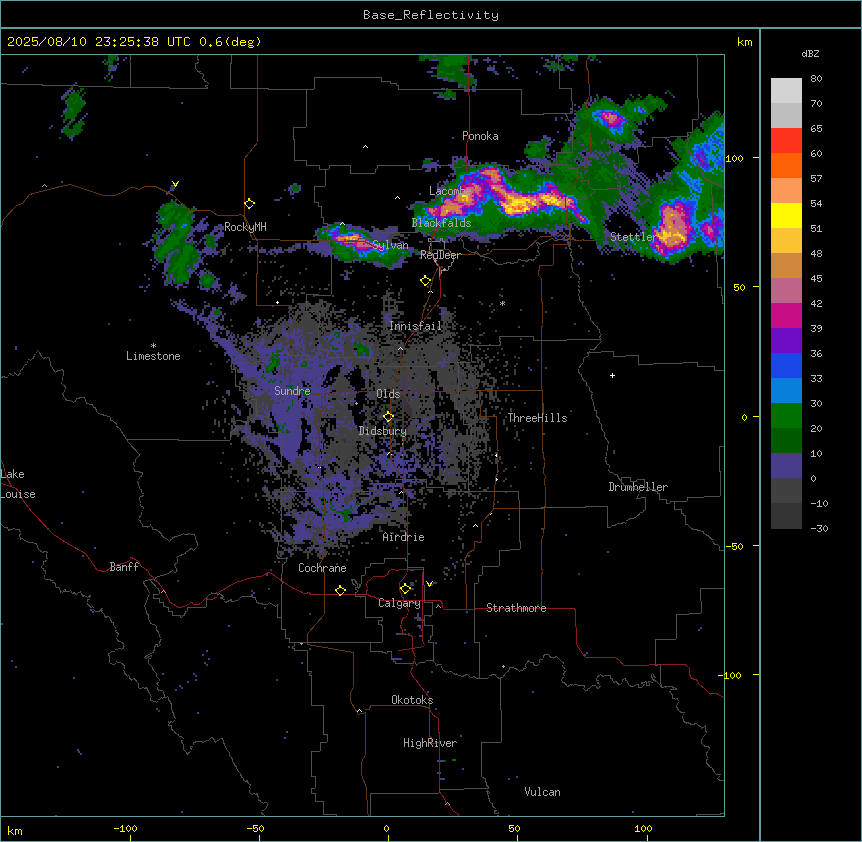Image resolution: width=862 pixels, height=842 pixels.
Task: Click the Sylvan label
Action: [x=390, y=245]
